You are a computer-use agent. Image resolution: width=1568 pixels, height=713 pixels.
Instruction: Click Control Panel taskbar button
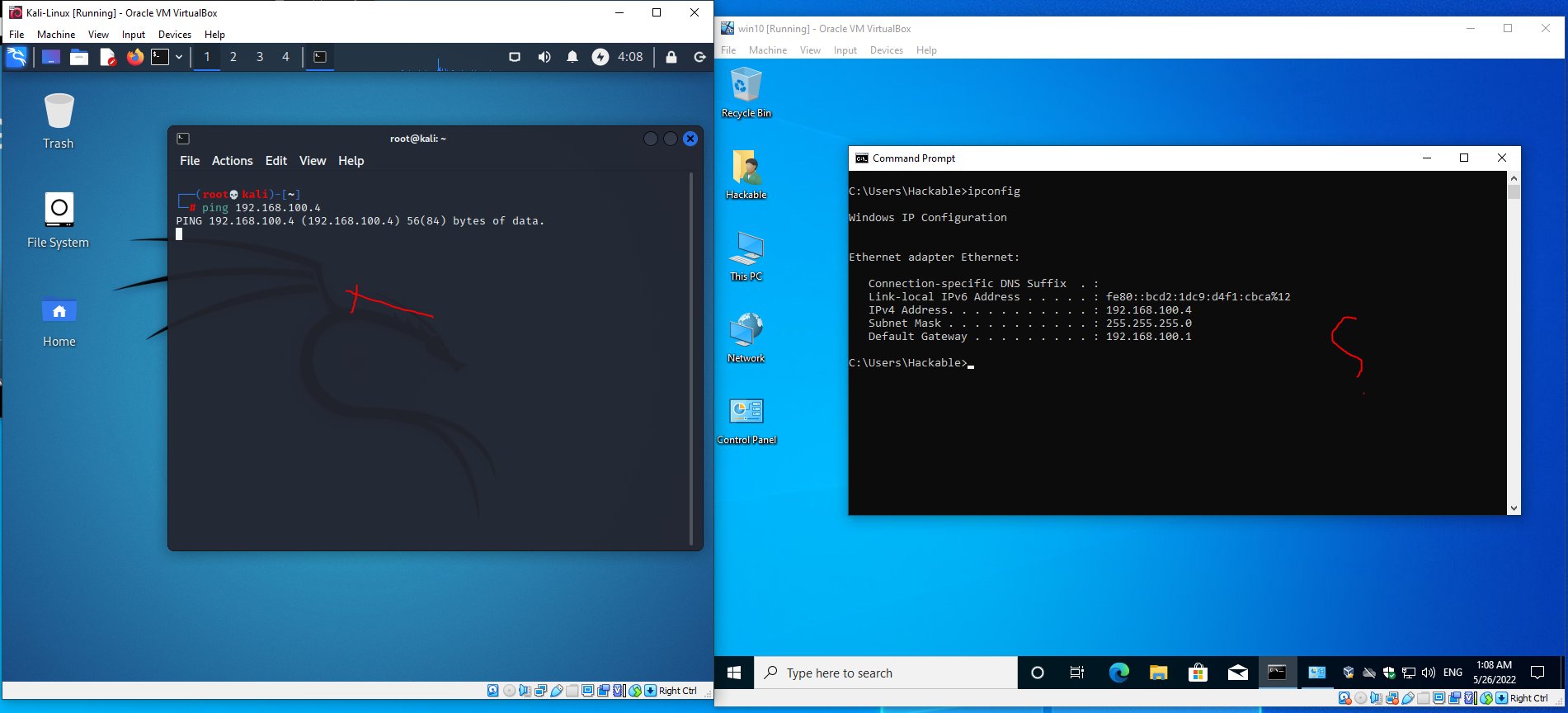pos(1316,673)
